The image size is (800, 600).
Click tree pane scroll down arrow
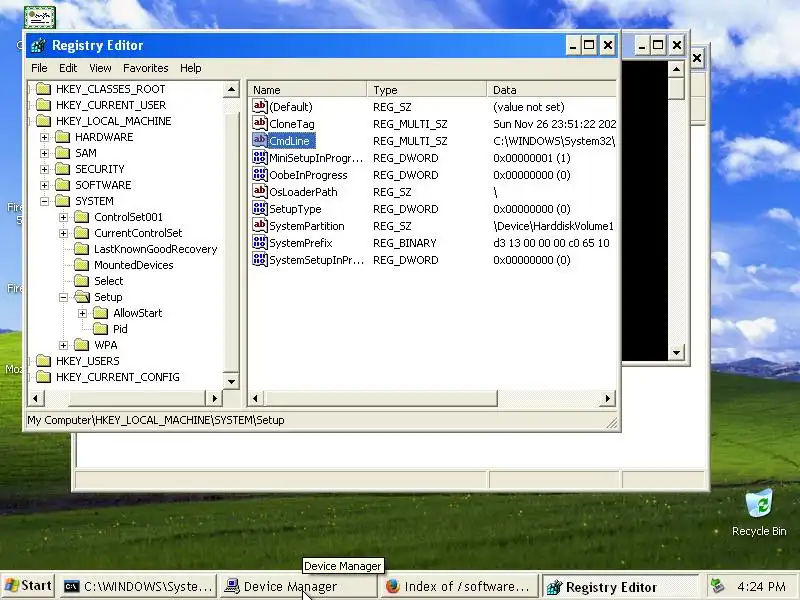pyautogui.click(x=231, y=381)
